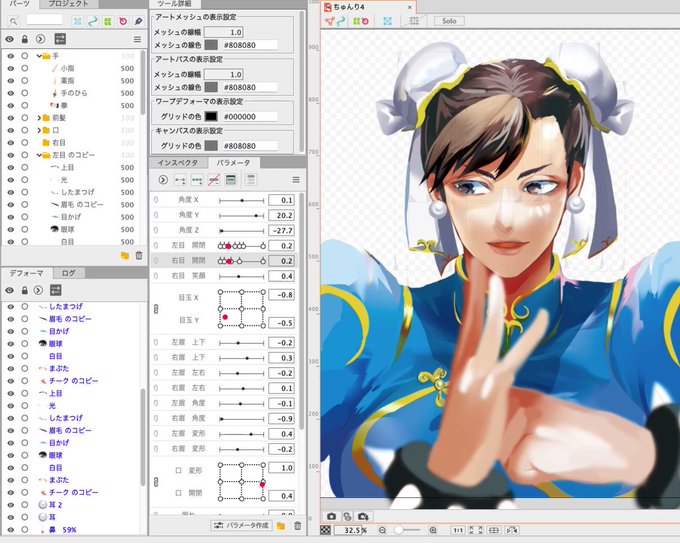This screenshot has height=543, width=680.
Task: Click the folder icon in Parameter panel footer
Action: pyautogui.click(x=281, y=526)
